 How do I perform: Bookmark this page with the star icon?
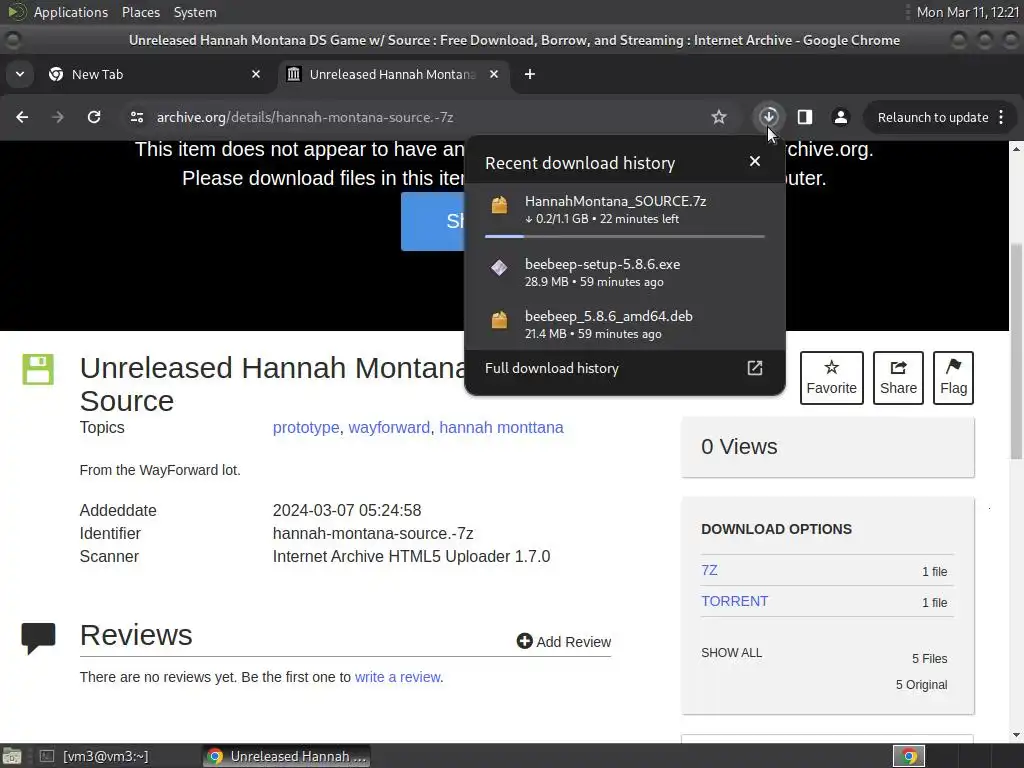(719, 117)
